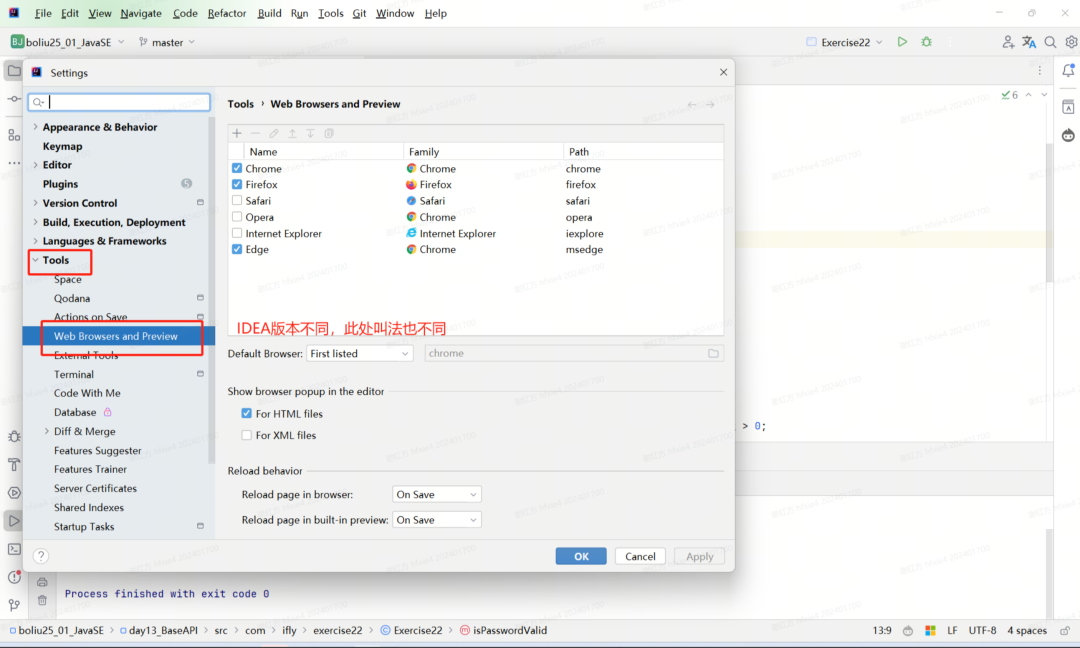Enable the Safari browser checkbox
Image resolution: width=1080 pixels, height=648 pixels.
tap(237, 200)
